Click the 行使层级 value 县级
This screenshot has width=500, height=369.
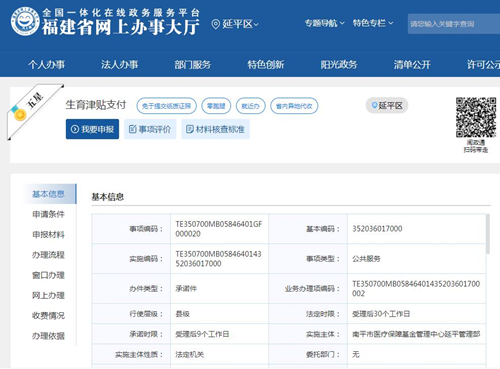[183, 314]
